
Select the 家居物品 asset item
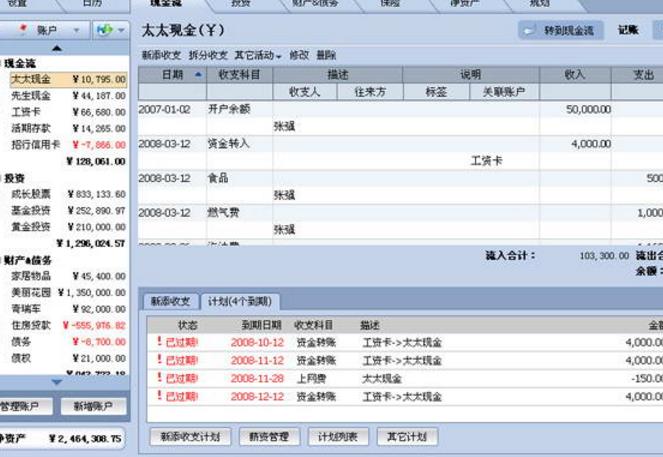[68, 276]
